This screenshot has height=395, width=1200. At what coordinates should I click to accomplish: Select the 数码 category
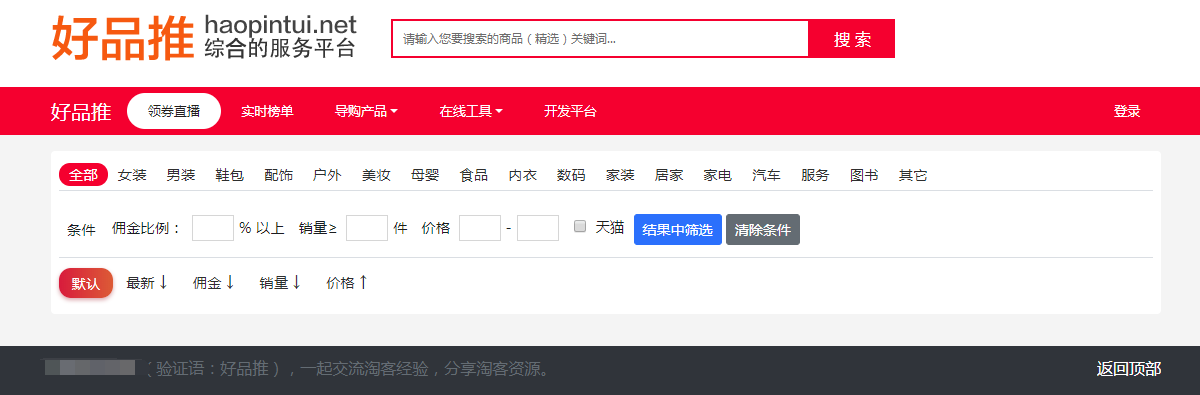coord(571,175)
